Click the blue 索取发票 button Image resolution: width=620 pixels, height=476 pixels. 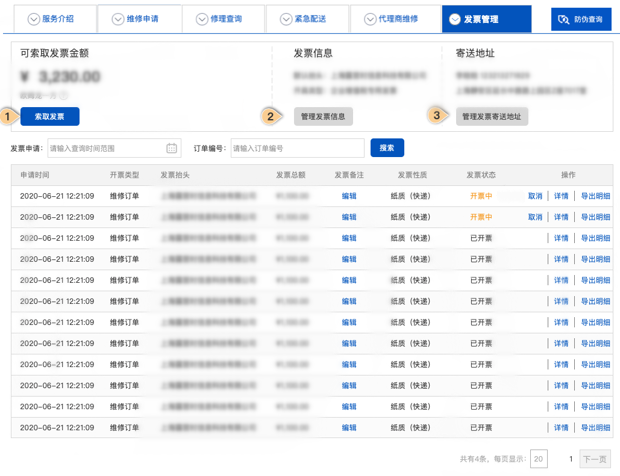(49, 116)
